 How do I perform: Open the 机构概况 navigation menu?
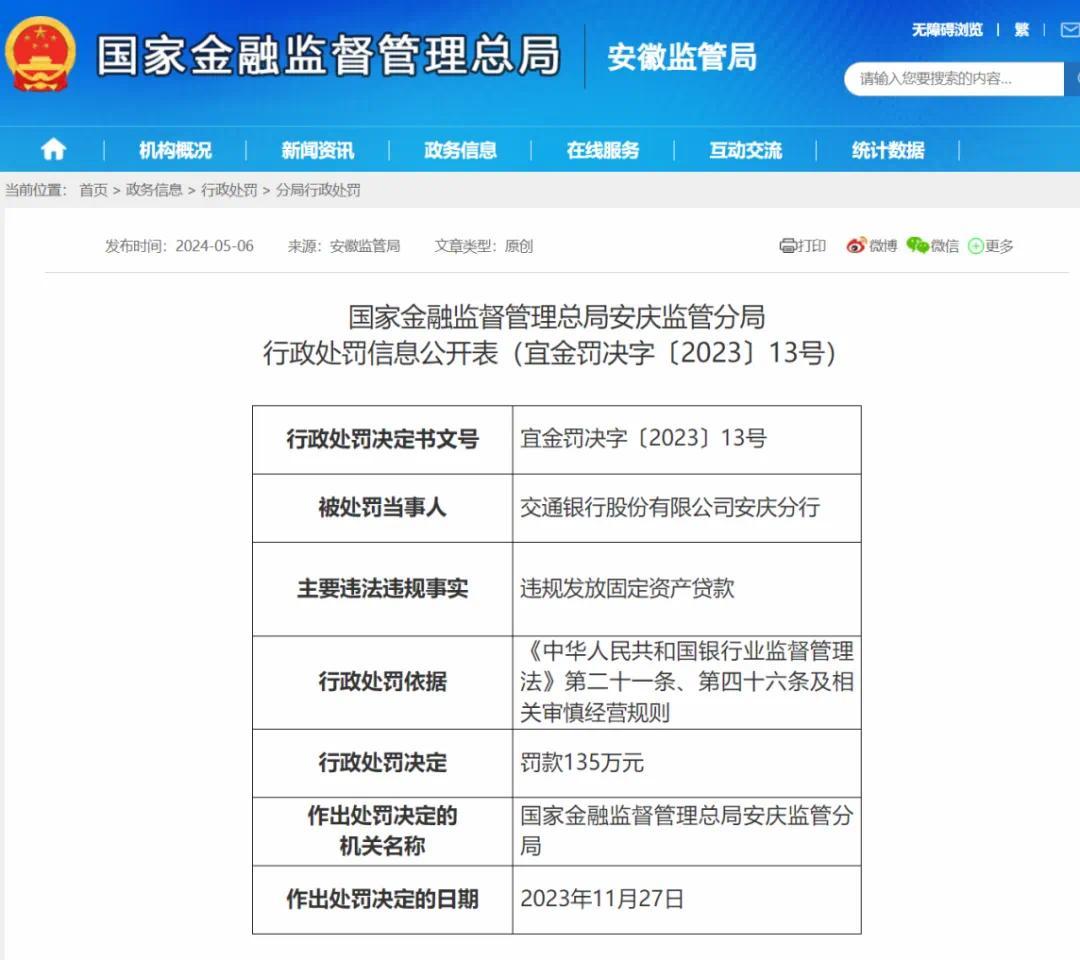click(x=176, y=148)
